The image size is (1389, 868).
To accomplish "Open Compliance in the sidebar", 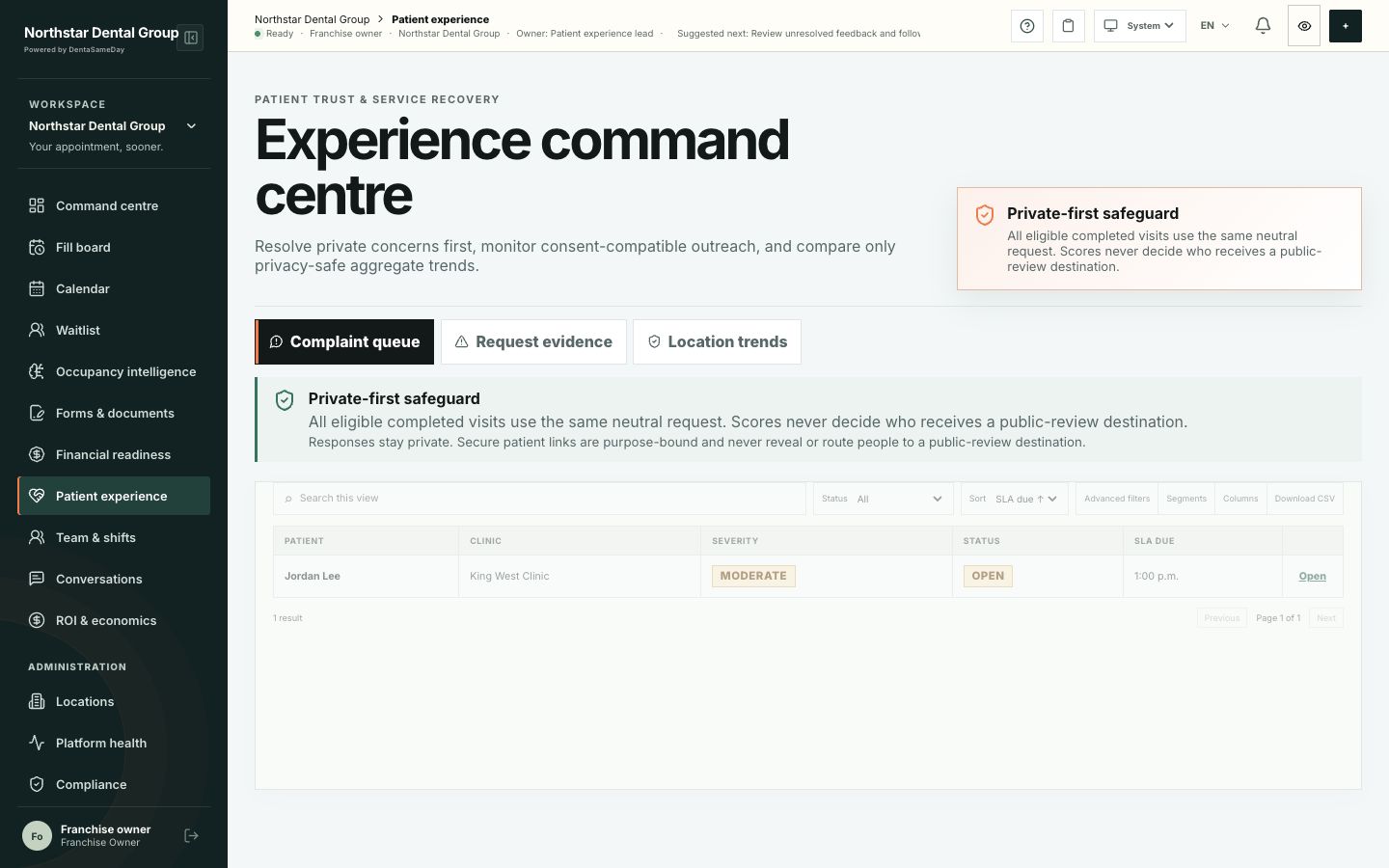I will (114, 784).
